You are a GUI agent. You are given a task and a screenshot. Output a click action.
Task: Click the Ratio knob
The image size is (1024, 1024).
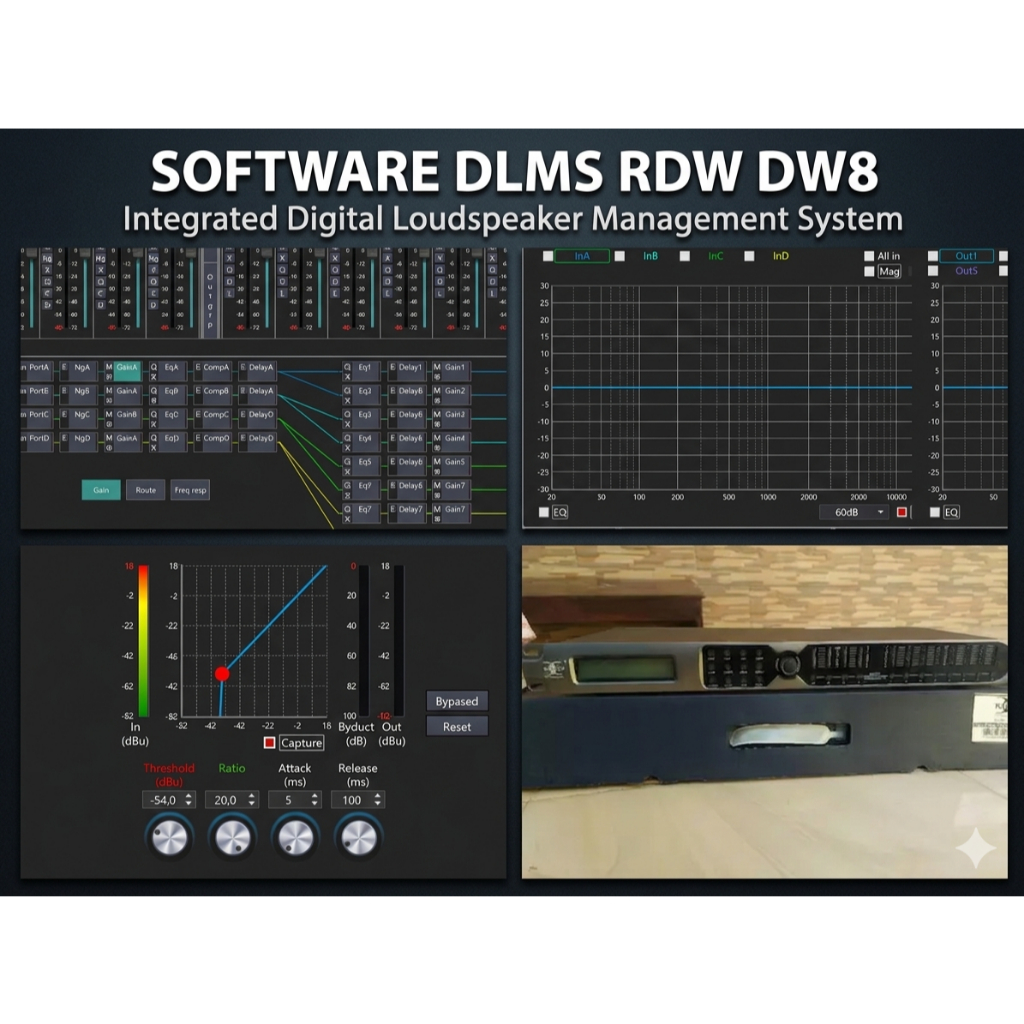(x=232, y=837)
